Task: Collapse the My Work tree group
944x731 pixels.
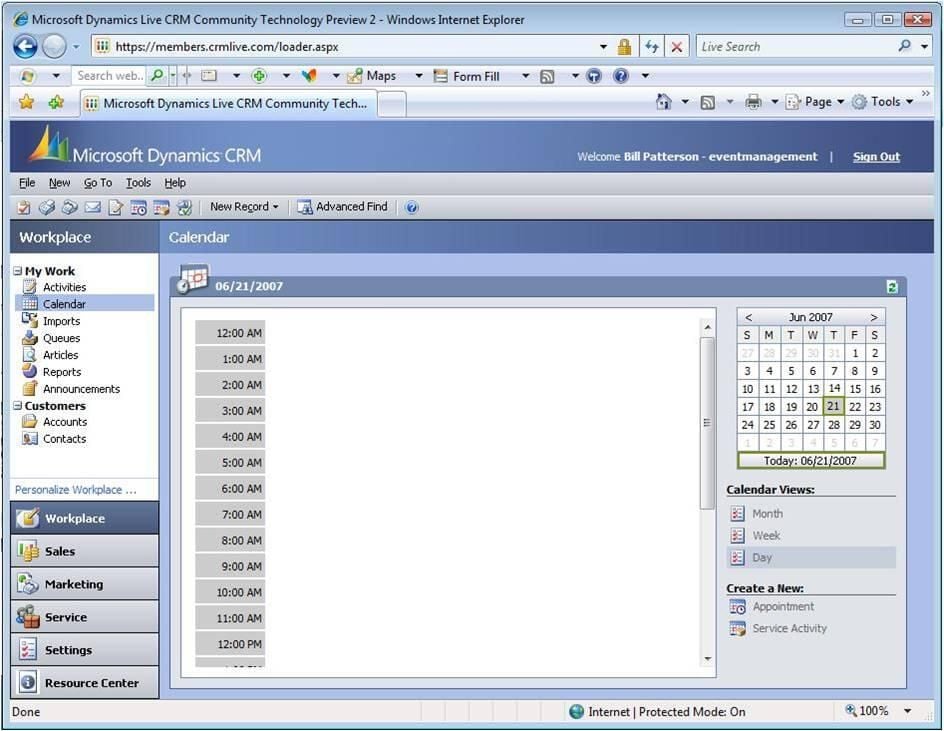Action: point(18,271)
